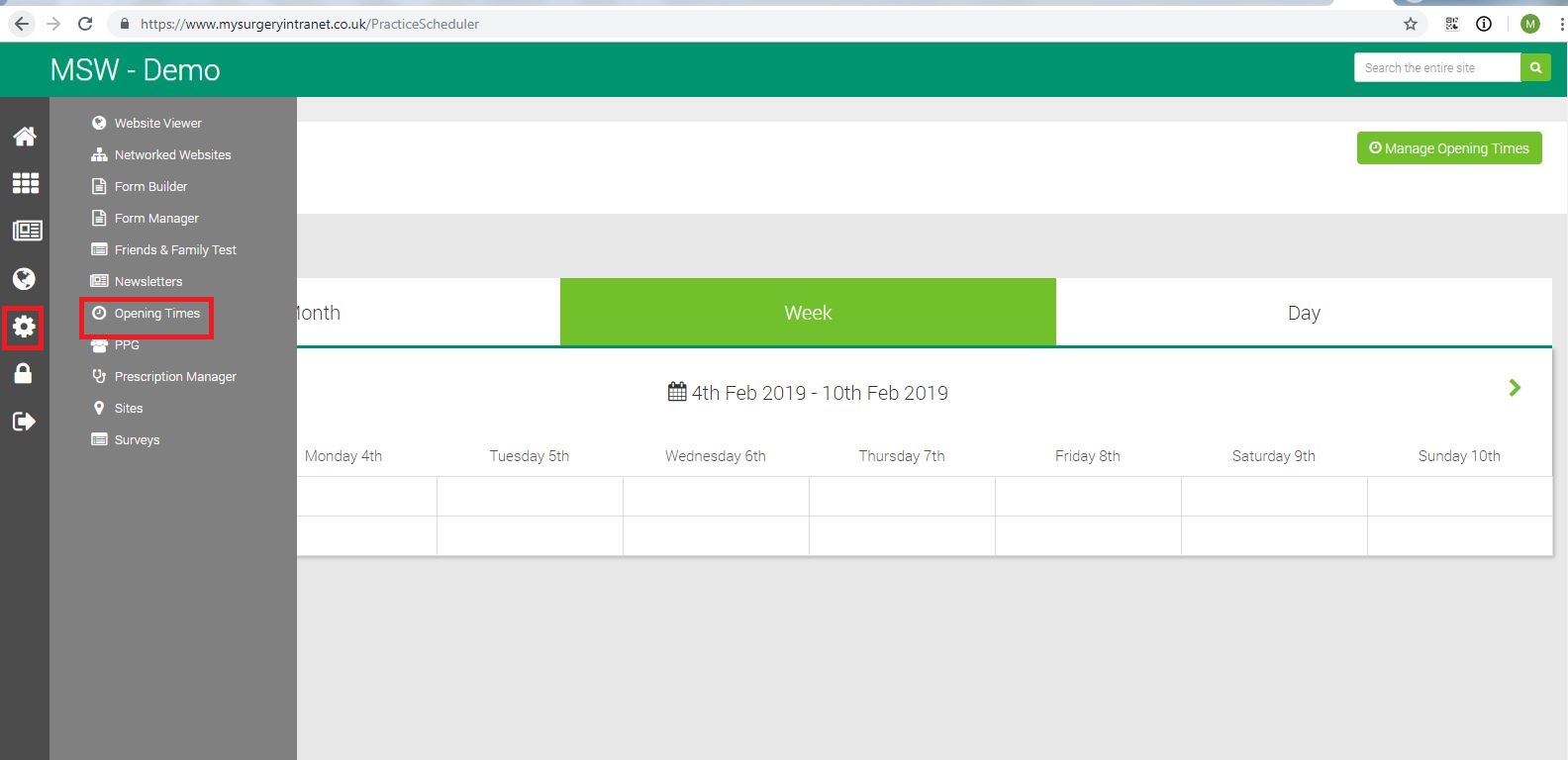Image resolution: width=1568 pixels, height=760 pixels.
Task: Click the calendar icon beside the date range
Action: click(x=677, y=392)
